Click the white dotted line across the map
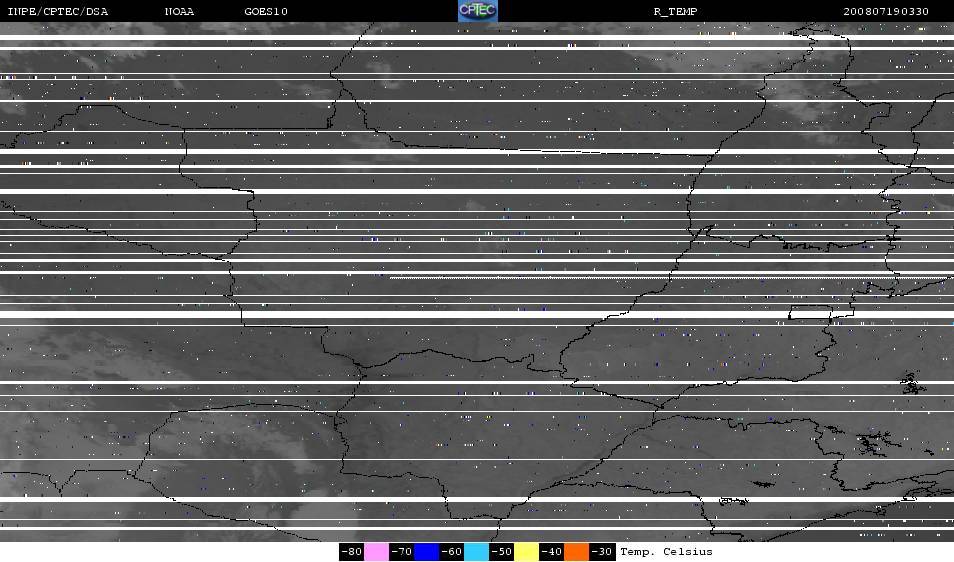The height and width of the screenshot is (562, 954). [x=640, y=277]
